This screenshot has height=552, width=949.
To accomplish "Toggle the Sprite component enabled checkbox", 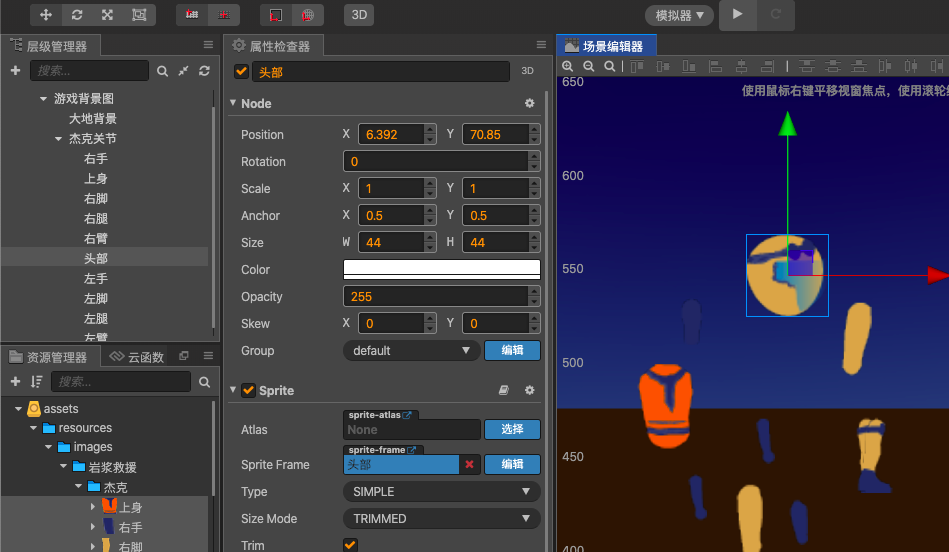I will [249, 390].
